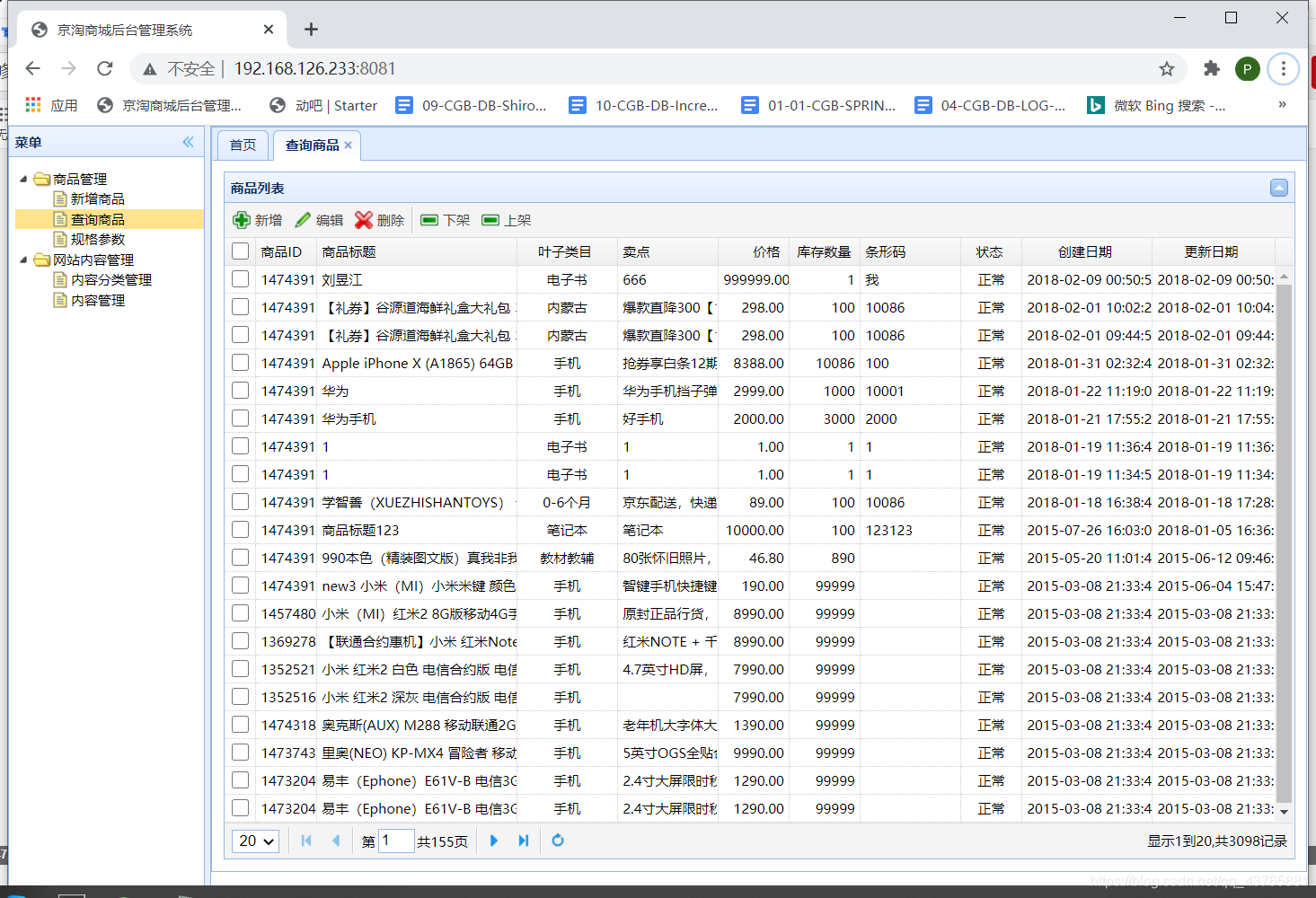Open Chrome profile avatar P
The width and height of the screenshot is (1316, 898).
click(x=1247, y=69)
